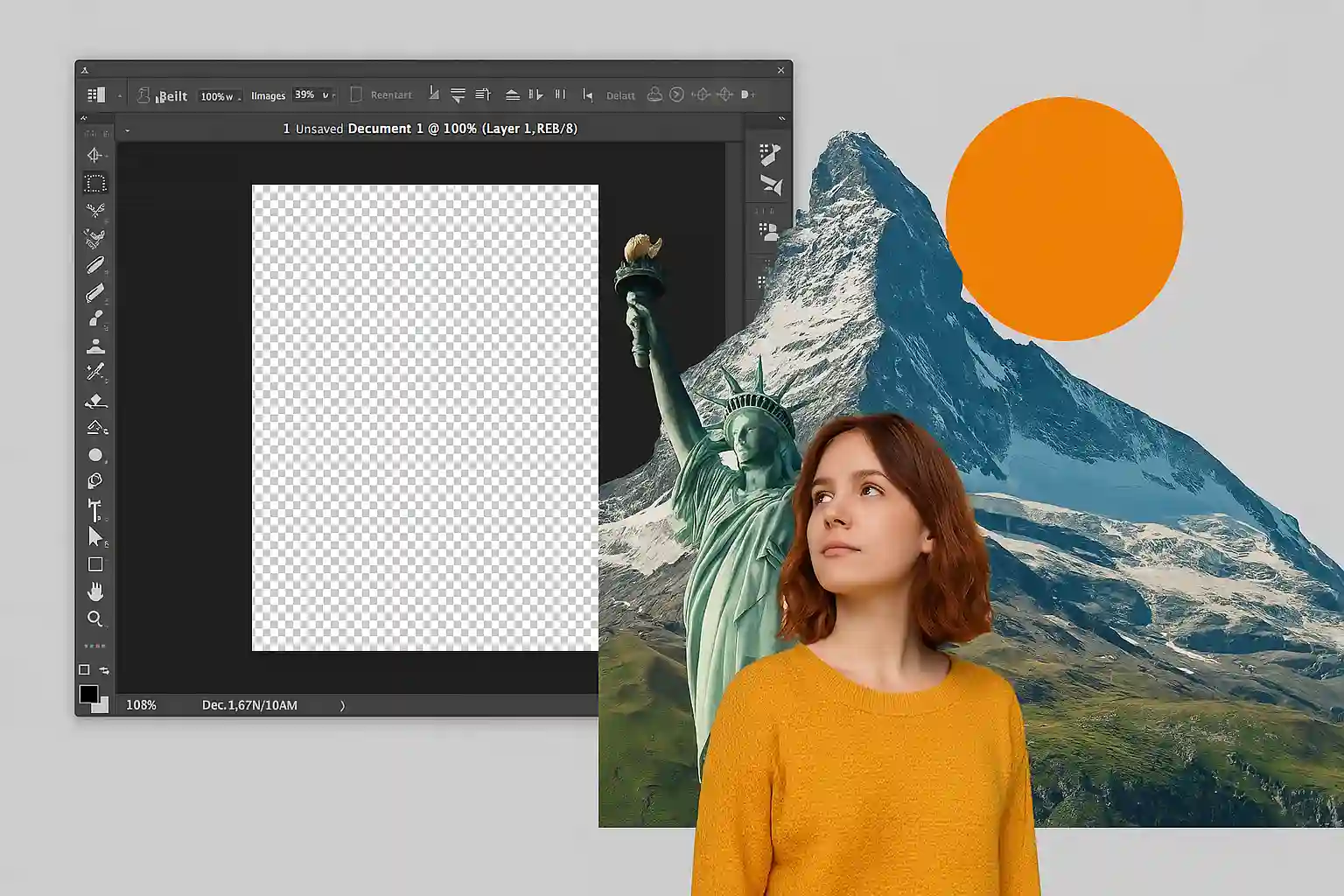Toggle the Reentart checkbox in options bar

[x=356, y=94]
